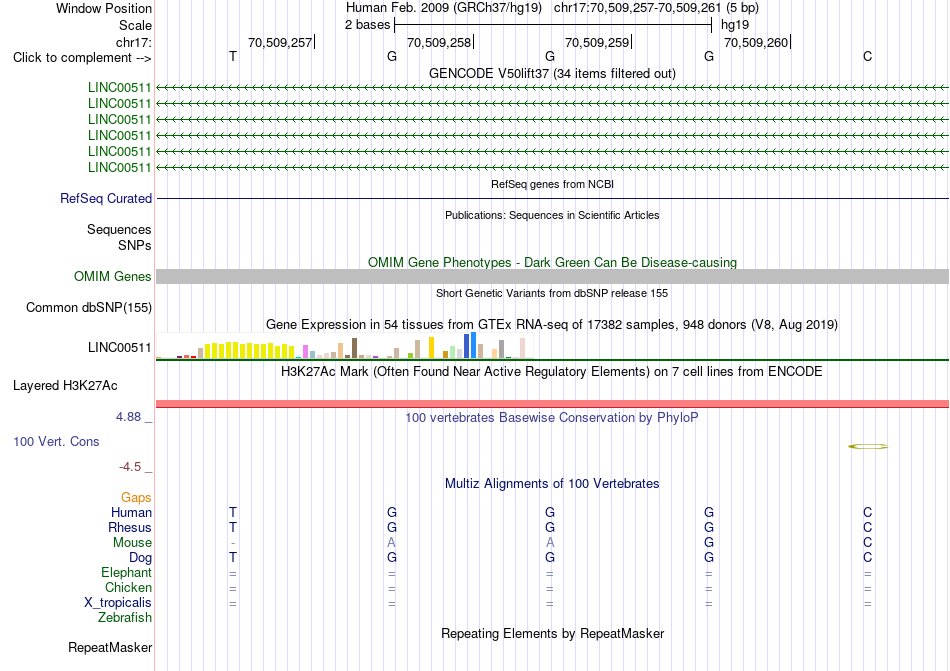Click 'Multiz Alignments of 100 Vertebrates' title

click(x=552, y=483)
